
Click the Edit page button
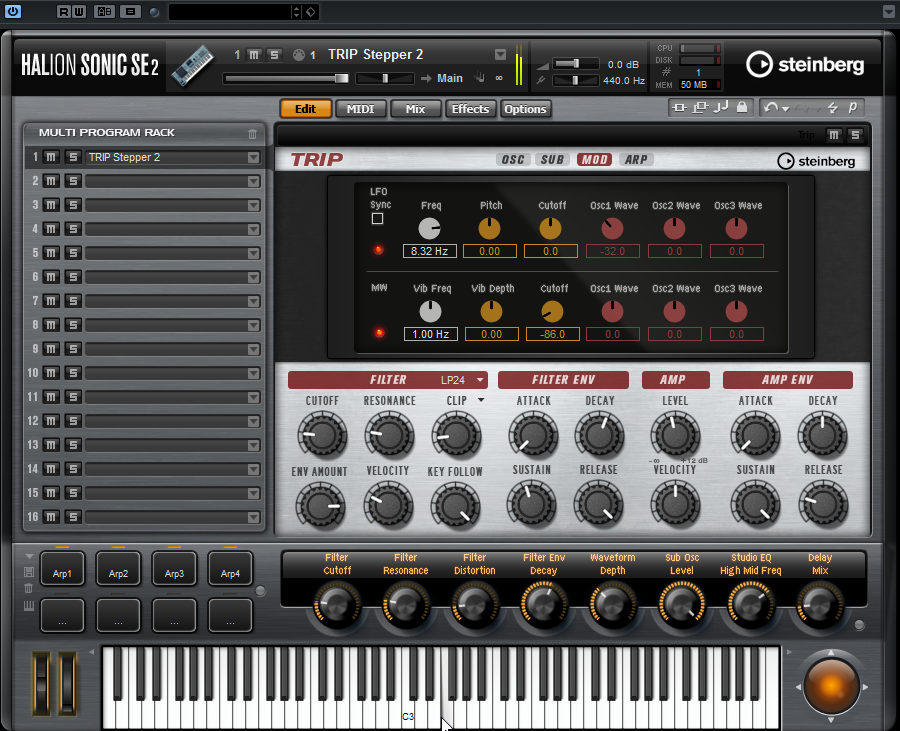[305, 108]
